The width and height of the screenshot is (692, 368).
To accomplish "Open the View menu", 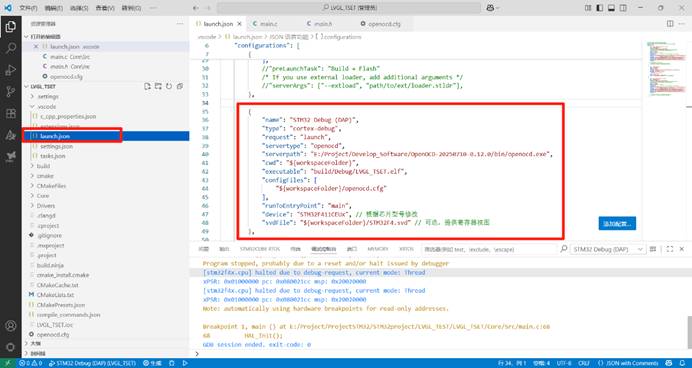I will [x=105, y=8].
